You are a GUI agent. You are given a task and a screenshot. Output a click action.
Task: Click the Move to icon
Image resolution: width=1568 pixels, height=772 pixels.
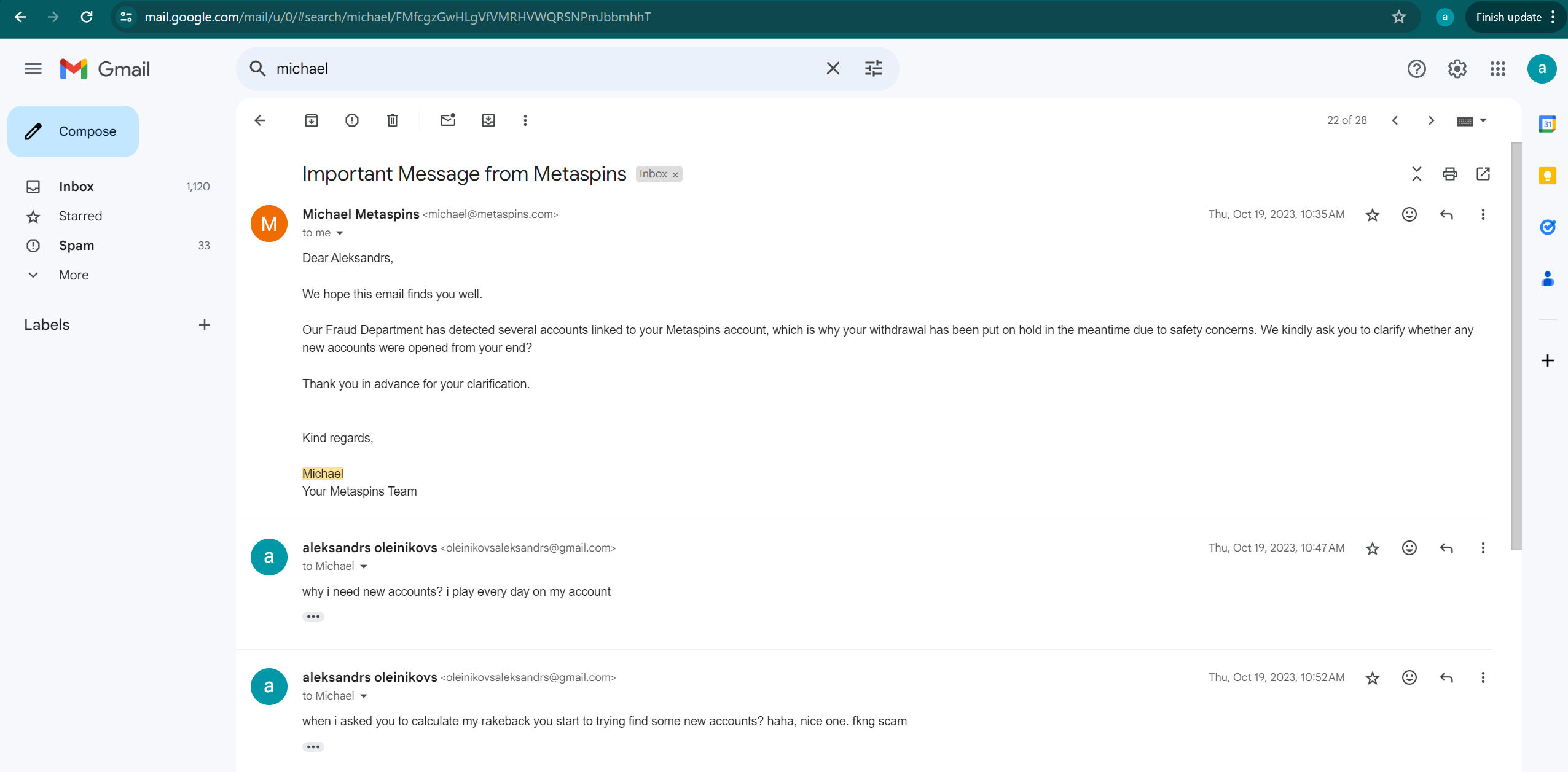488,120
